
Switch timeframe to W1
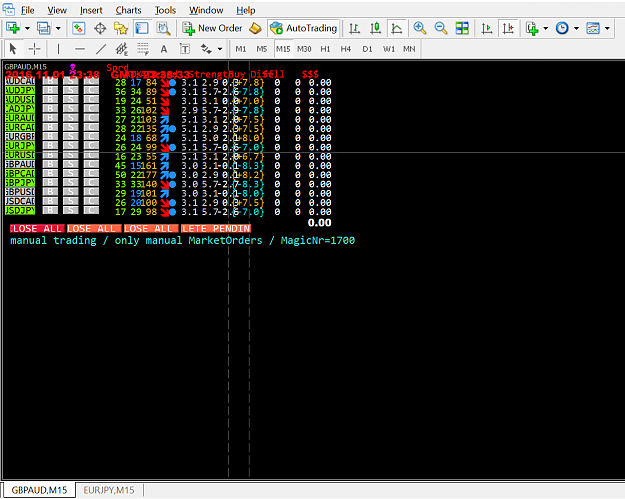389,49
